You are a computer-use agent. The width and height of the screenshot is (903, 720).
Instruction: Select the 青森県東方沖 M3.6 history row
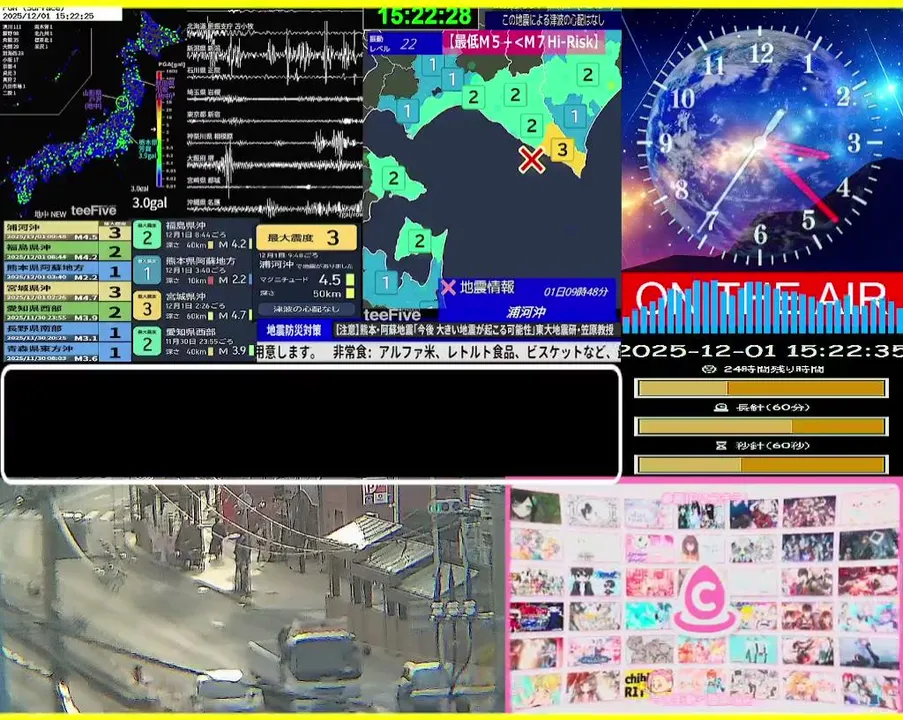[x=67, y=351]
